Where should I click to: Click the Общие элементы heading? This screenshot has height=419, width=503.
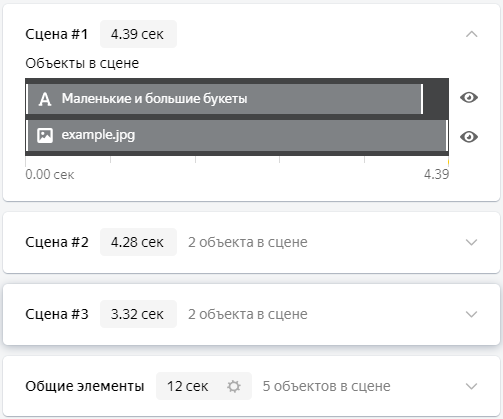coord(85,386)
